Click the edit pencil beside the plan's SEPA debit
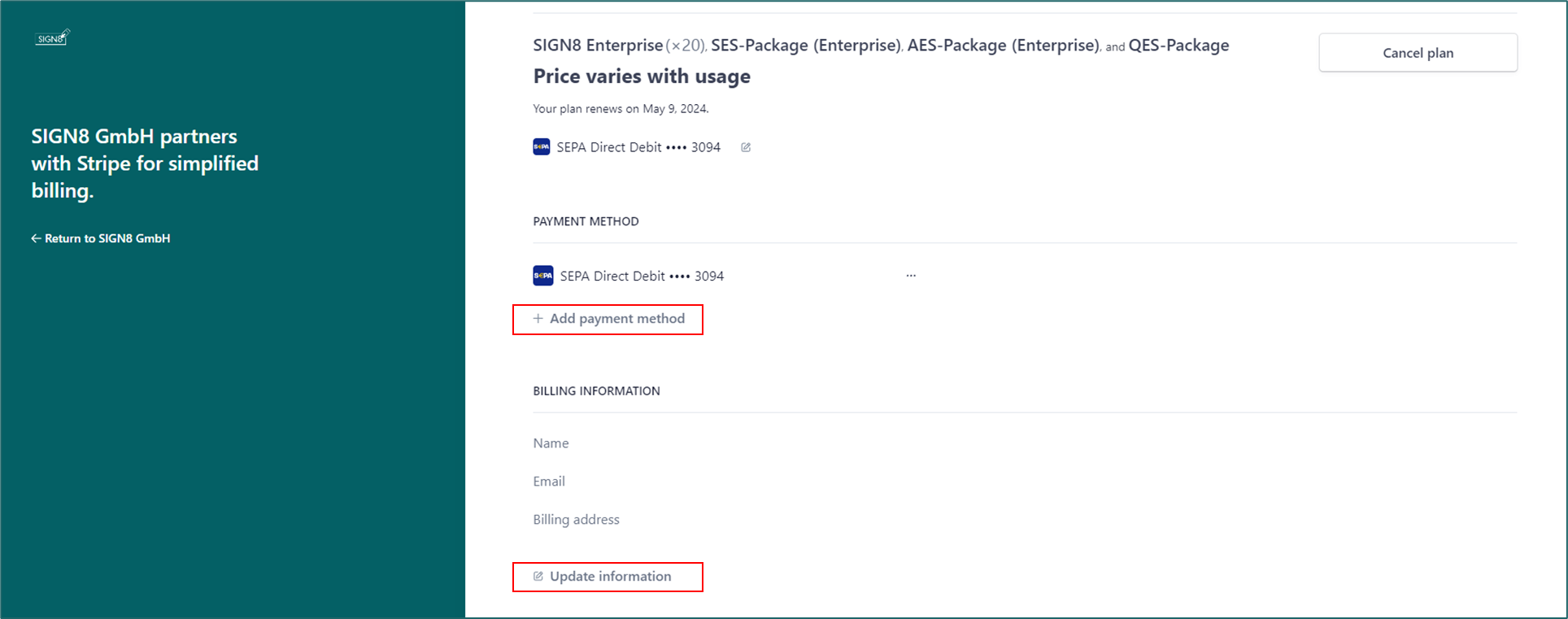The image size is (1568, 619). (x=746, y=147)
